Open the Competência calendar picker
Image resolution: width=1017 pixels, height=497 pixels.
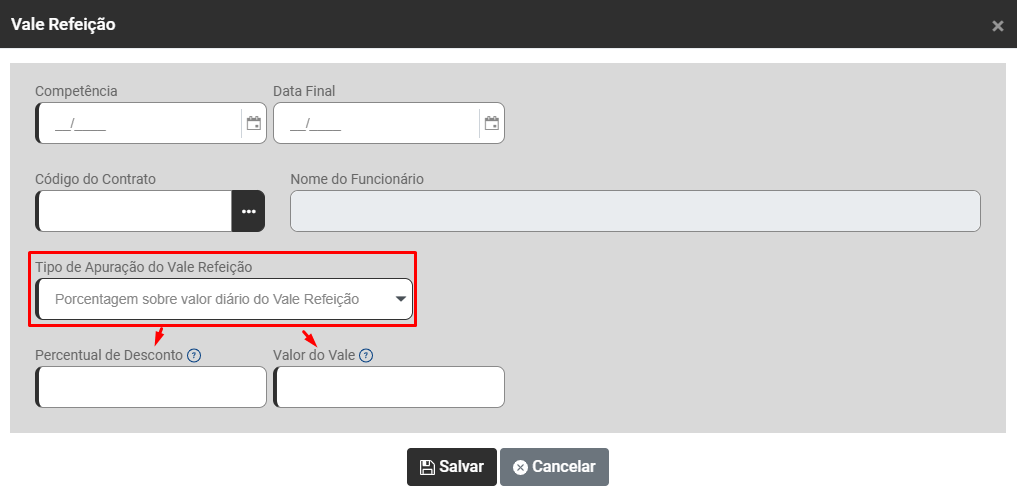click(x=254, y=124)
